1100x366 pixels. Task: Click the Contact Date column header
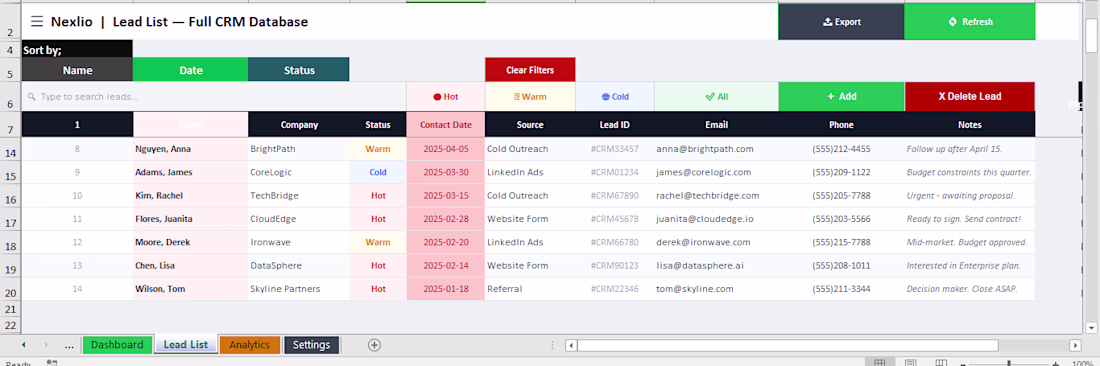tap(445, 125)
